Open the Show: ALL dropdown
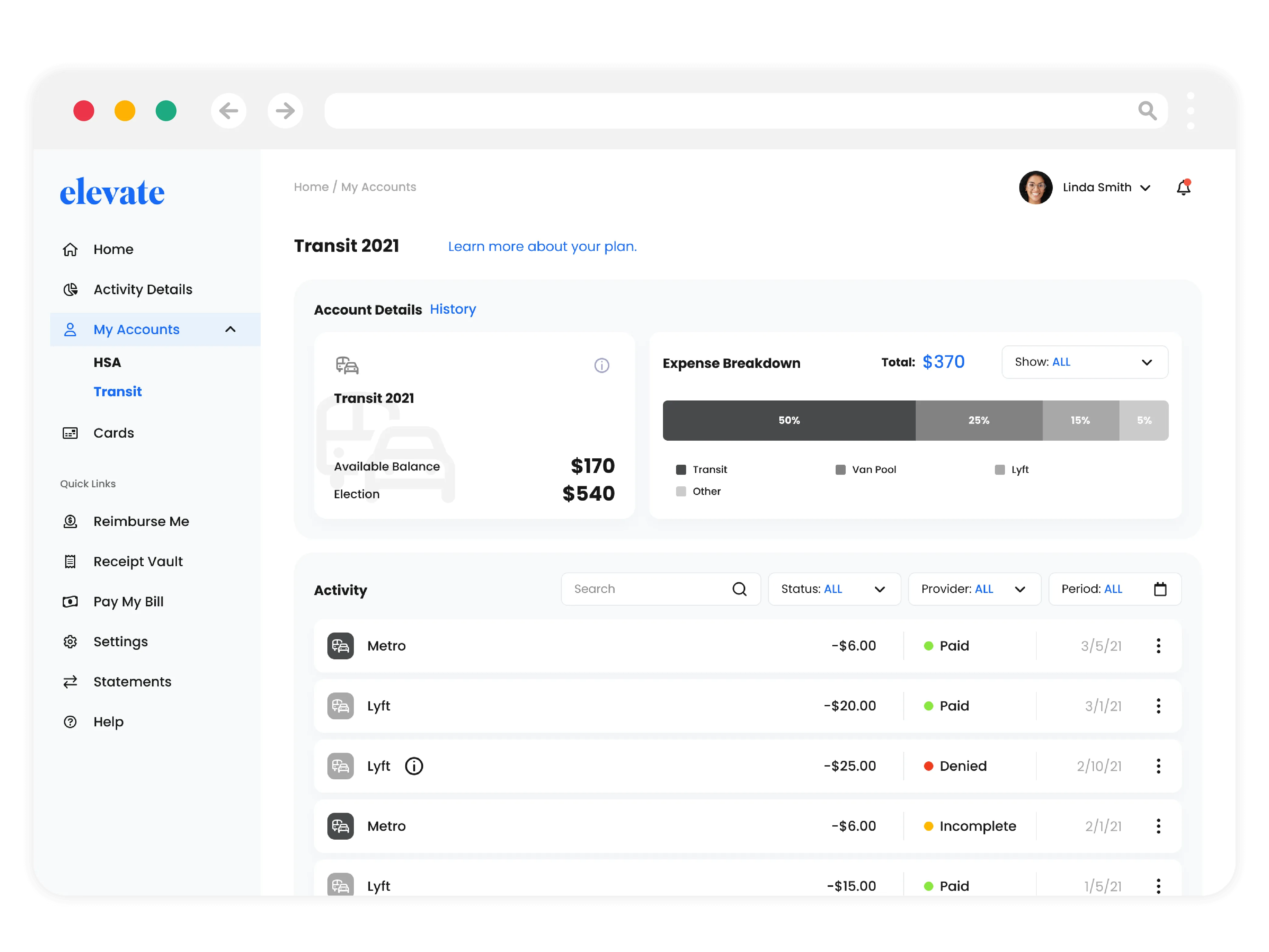Image resolution: width=1269 pixels, height=952 pixels. coord(1084,362)
